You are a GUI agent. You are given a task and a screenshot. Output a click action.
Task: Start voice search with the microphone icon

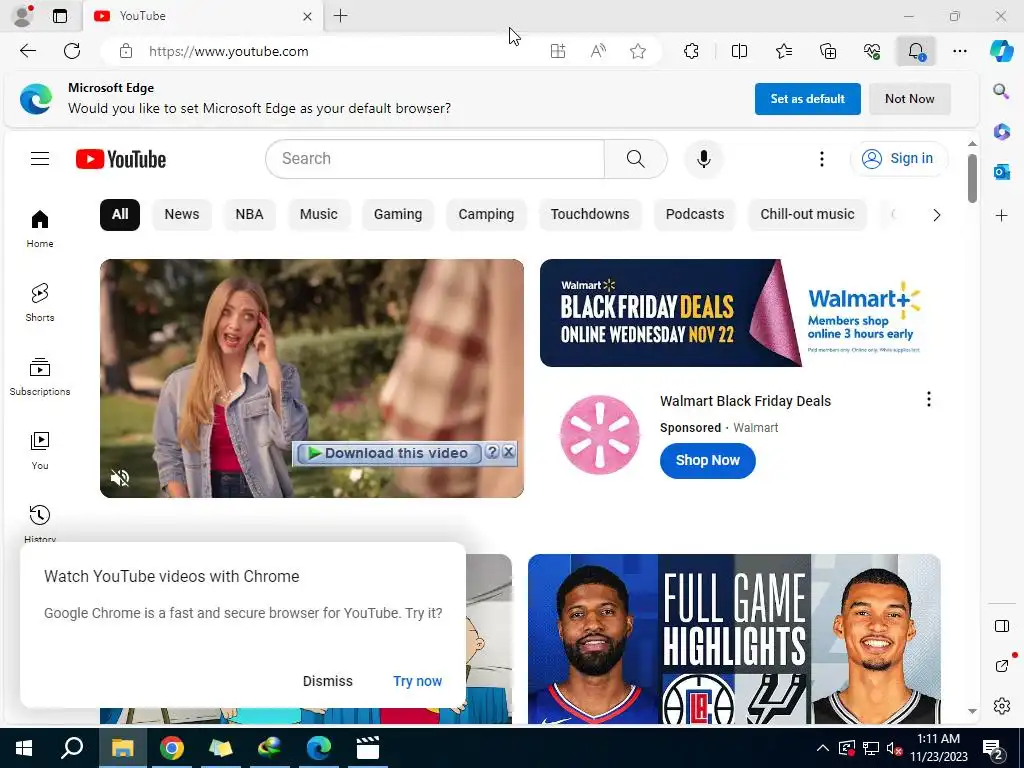click(703, 159)
